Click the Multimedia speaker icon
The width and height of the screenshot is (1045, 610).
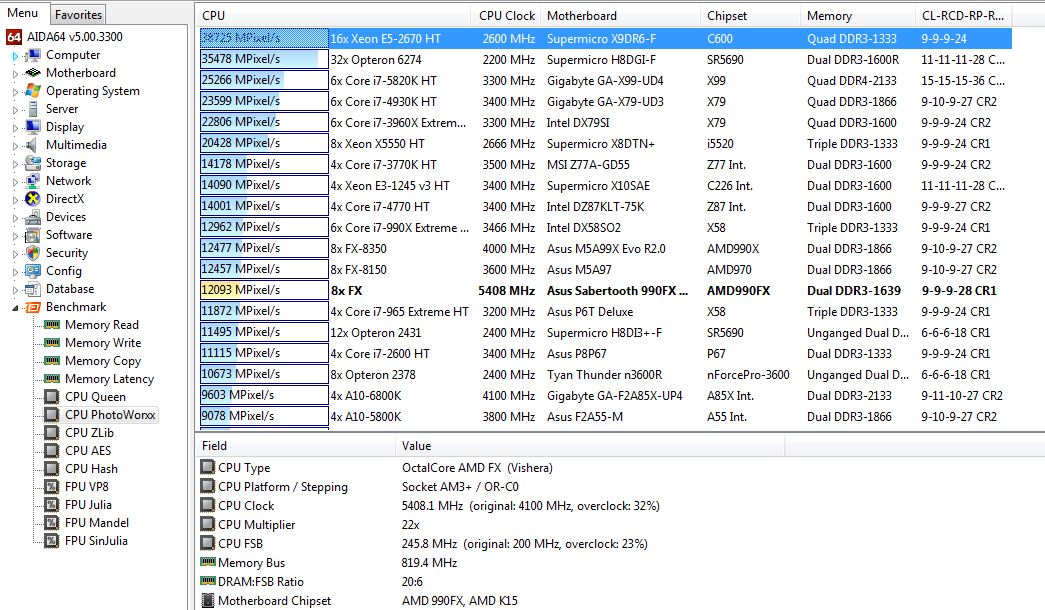coord(33,145)
